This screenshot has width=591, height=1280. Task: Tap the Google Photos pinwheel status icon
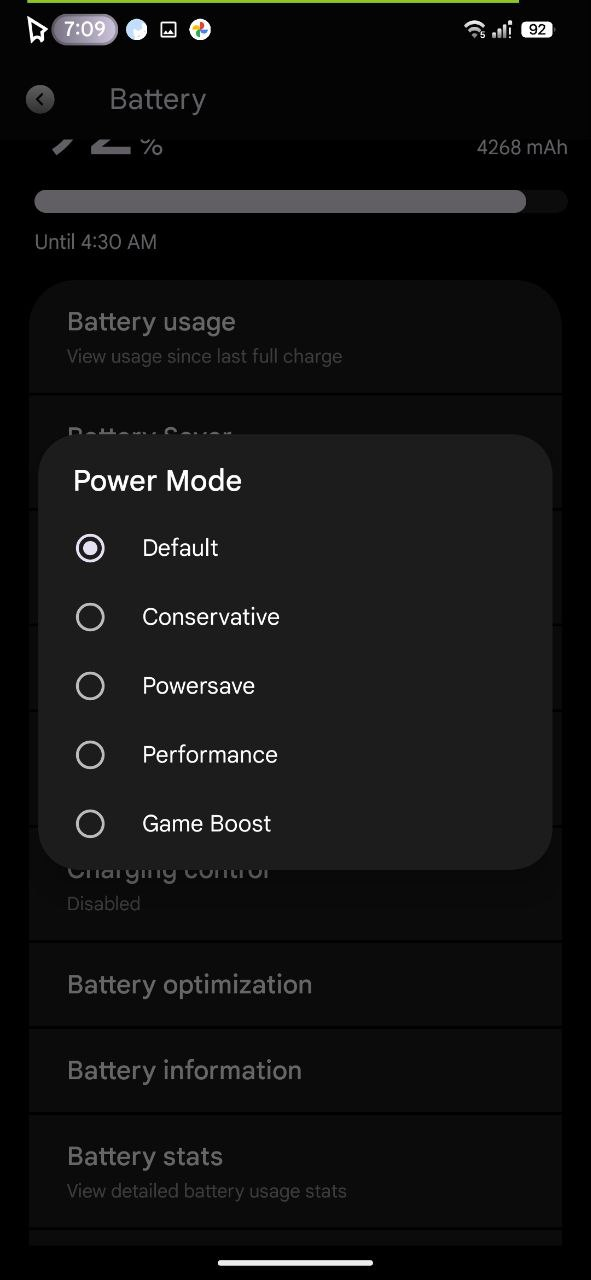pos(200,30)
